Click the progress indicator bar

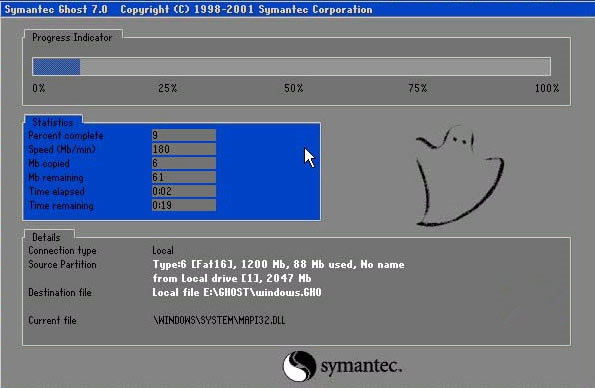[291, 66]
